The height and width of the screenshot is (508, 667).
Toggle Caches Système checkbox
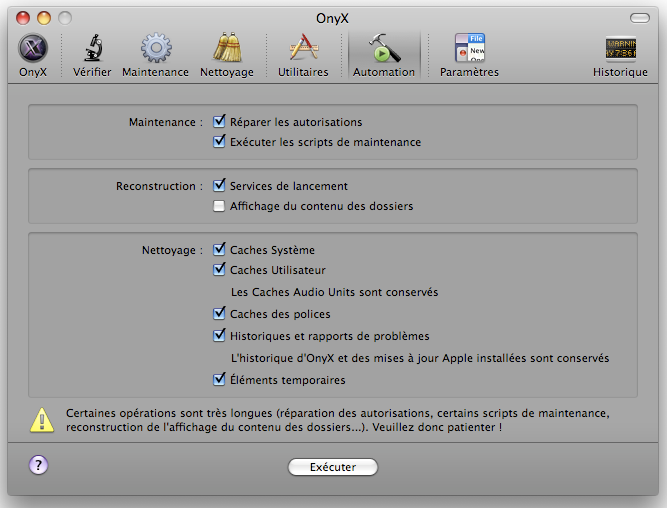(219, 249)
